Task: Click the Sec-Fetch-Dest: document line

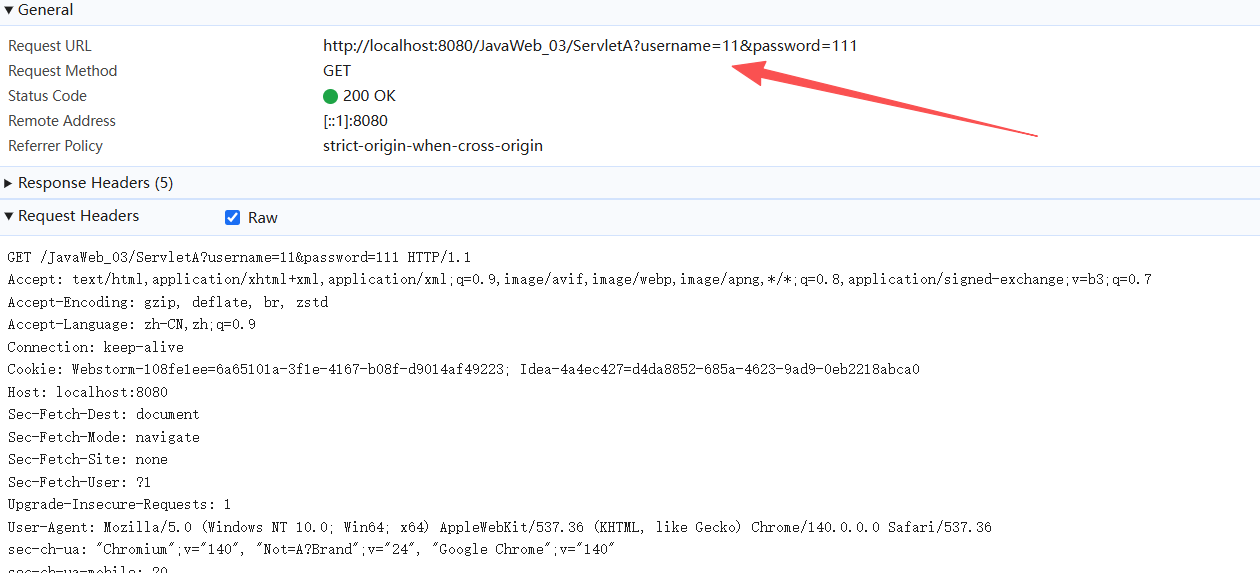Action: [x=104, y=414]
